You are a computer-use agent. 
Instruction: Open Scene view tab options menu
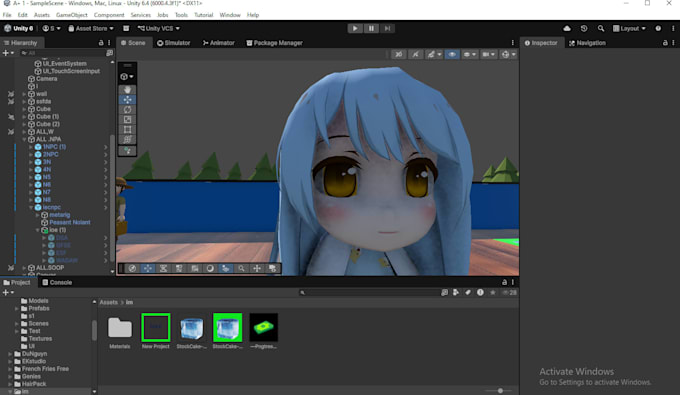point(513,43)
